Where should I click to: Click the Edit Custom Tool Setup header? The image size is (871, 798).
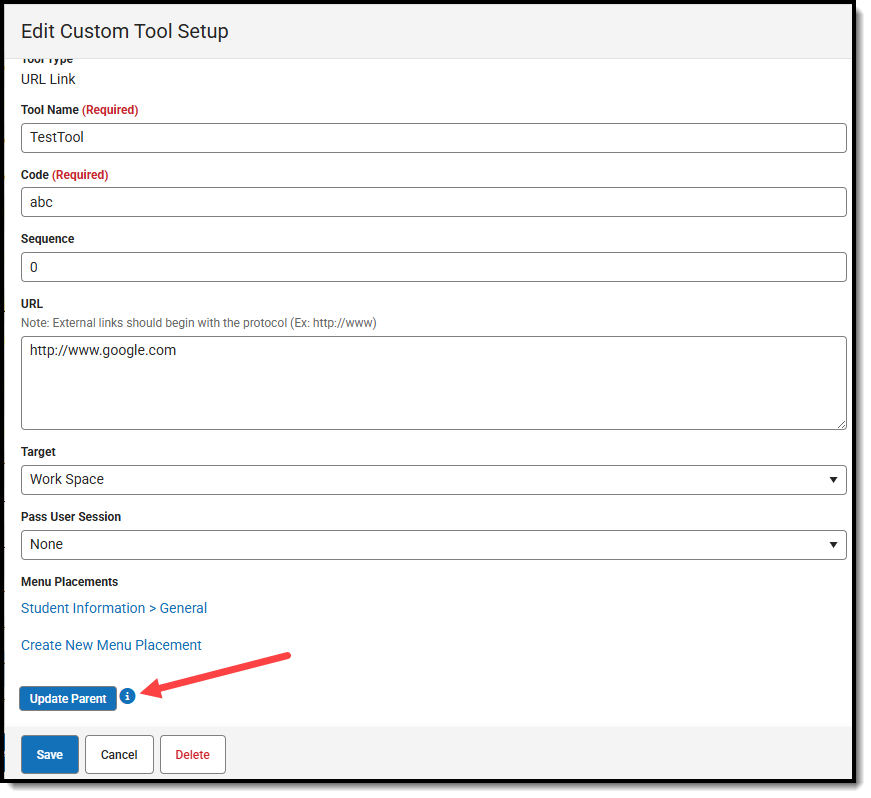click(124, 31)
